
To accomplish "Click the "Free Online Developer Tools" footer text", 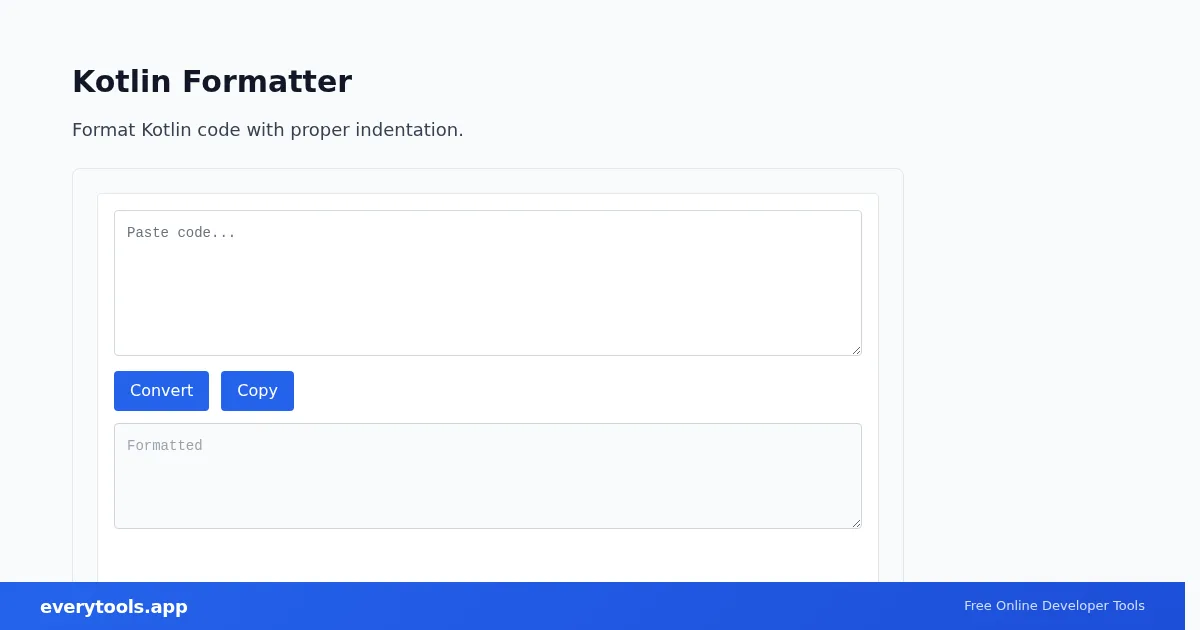I will (x=1054, y=606).
